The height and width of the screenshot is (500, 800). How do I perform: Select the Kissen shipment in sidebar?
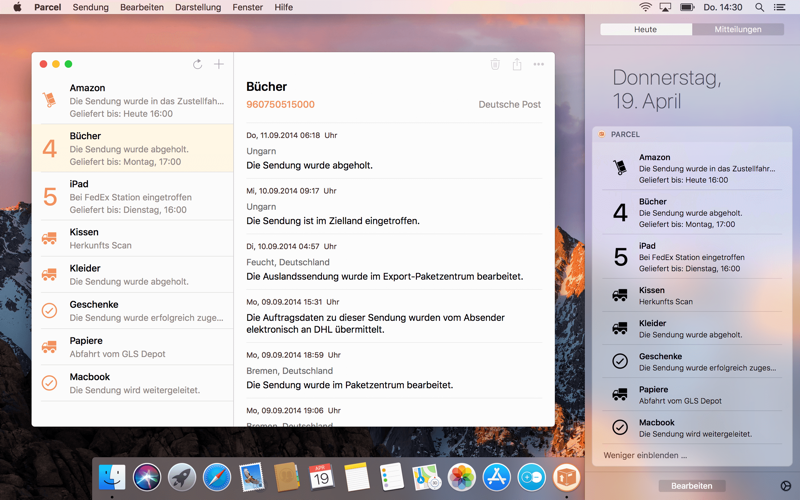133,238
